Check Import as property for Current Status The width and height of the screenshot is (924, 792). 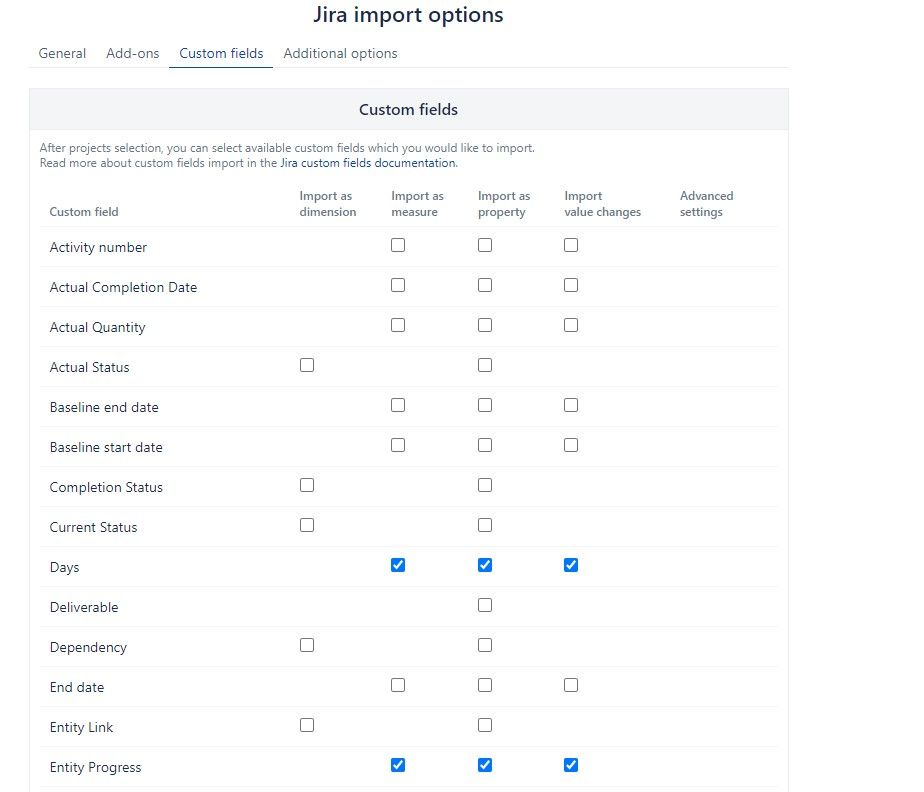(x=485, y=525)
